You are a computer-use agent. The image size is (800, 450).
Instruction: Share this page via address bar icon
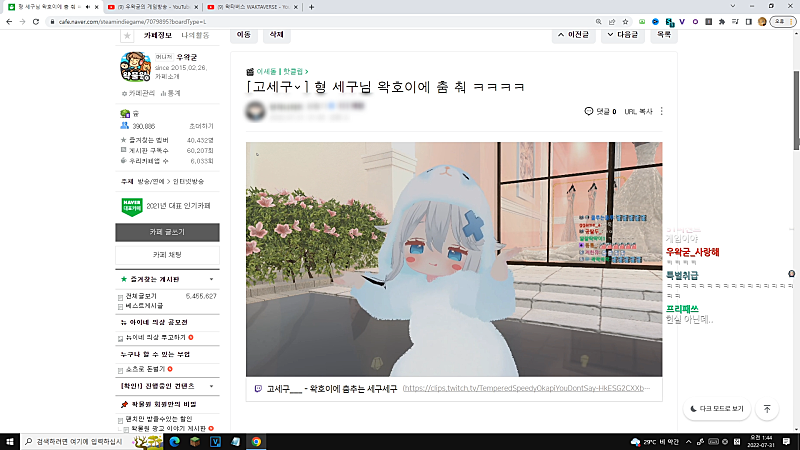(612, 22)
